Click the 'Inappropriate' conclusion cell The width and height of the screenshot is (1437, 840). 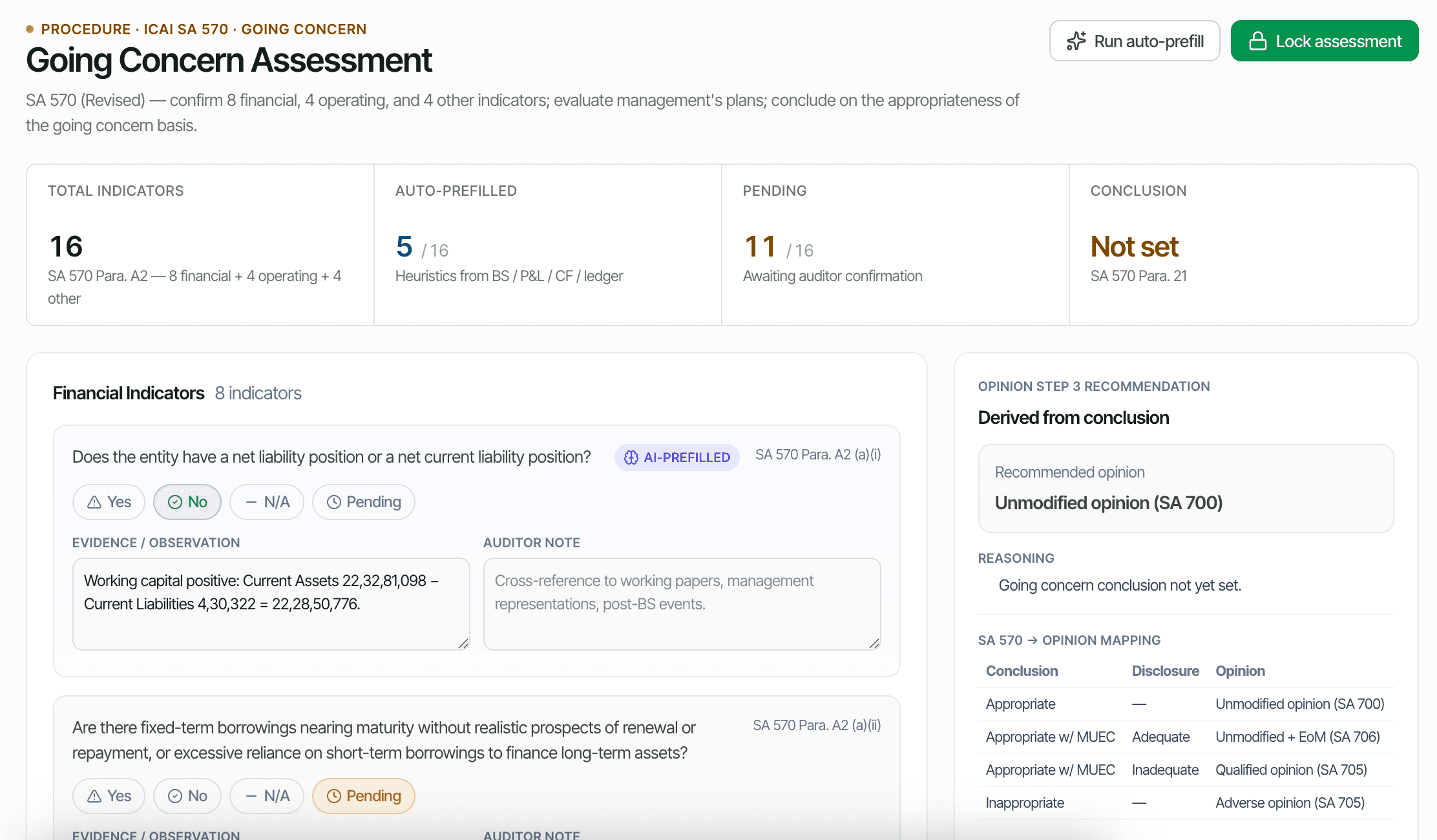tap(1025, 803)
